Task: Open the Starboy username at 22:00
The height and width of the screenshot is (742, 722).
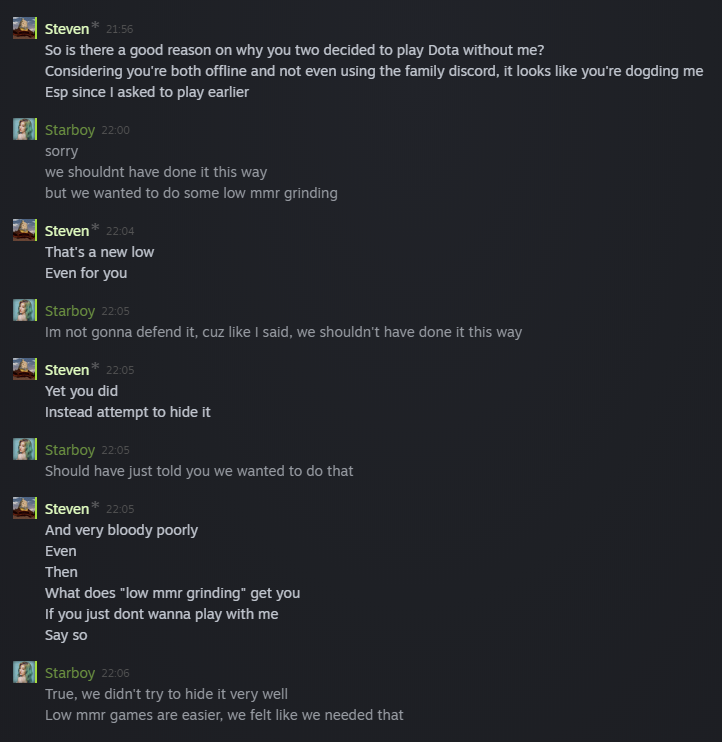Action: [70, 130]
